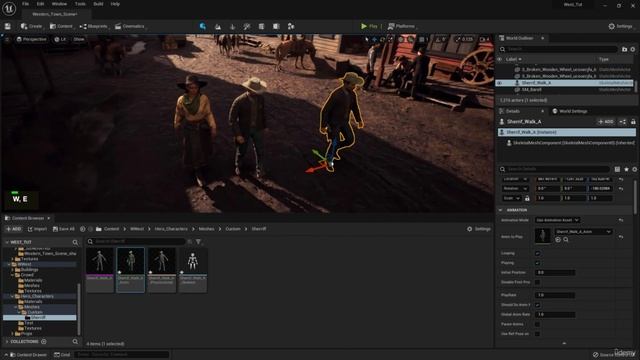This screenshot has height=360, width=640.
Task: Collapse the Animation section
Action: click(500, 210)
